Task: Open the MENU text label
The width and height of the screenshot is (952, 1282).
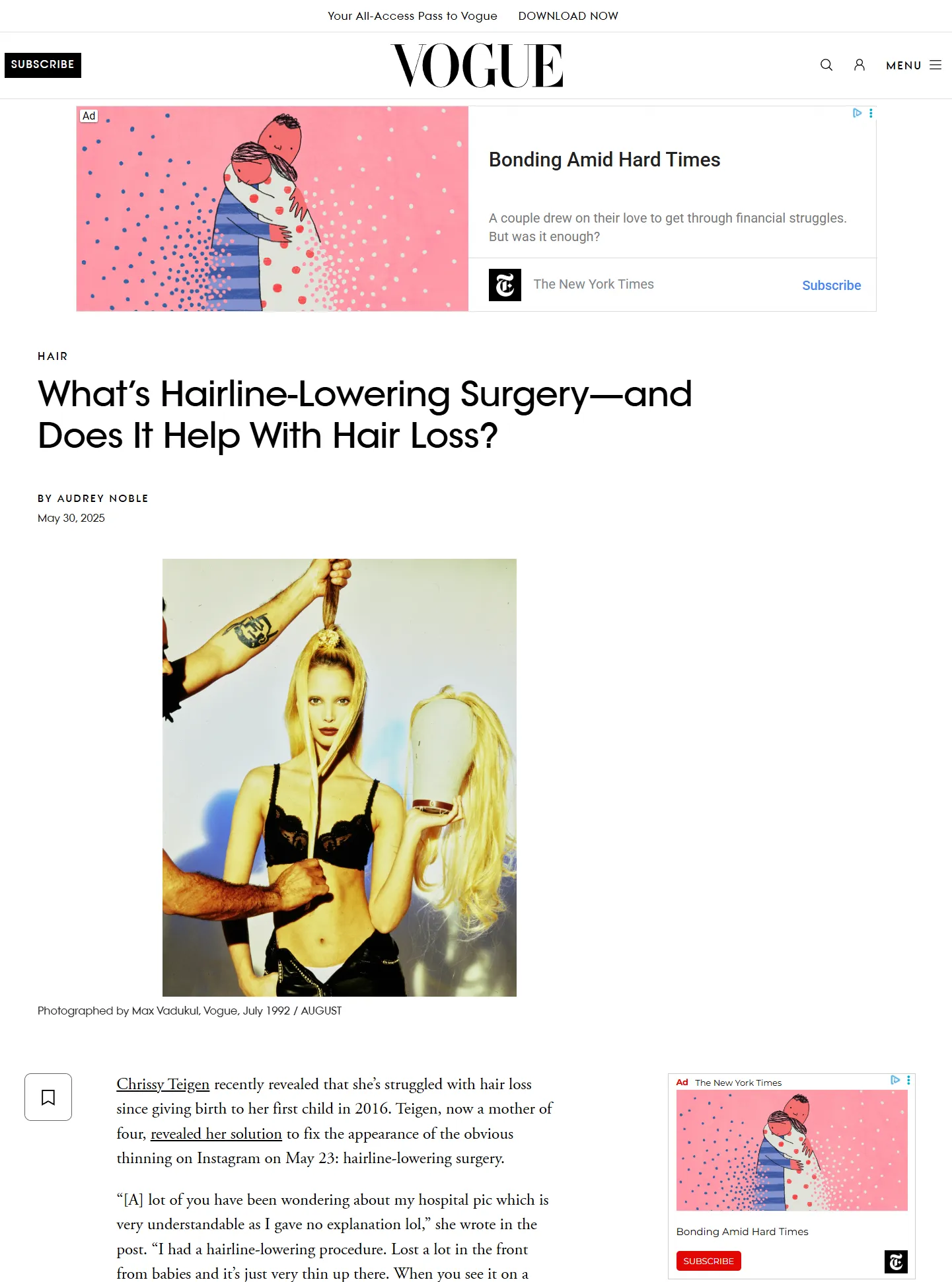Action: tap(903, 65)
